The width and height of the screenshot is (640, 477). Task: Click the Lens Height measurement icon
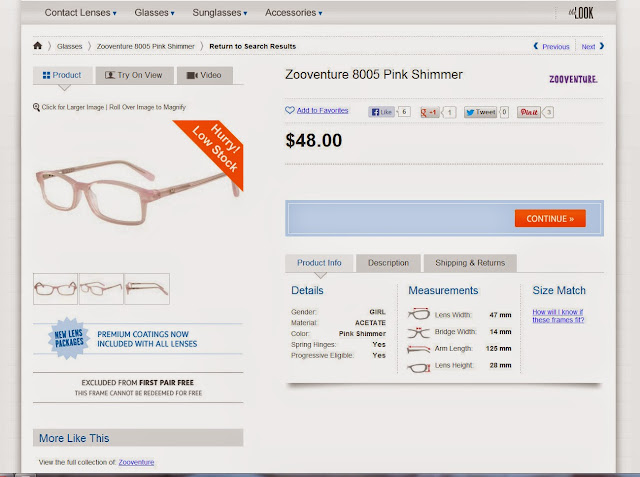pos(419,368)
